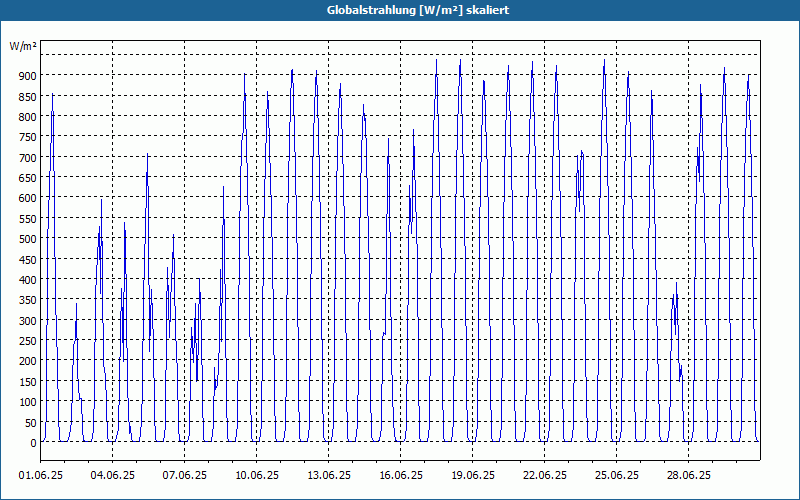800x500 pixels.
Task: Click the '19.06.25' date label
Action: click(x=472, y=475)
